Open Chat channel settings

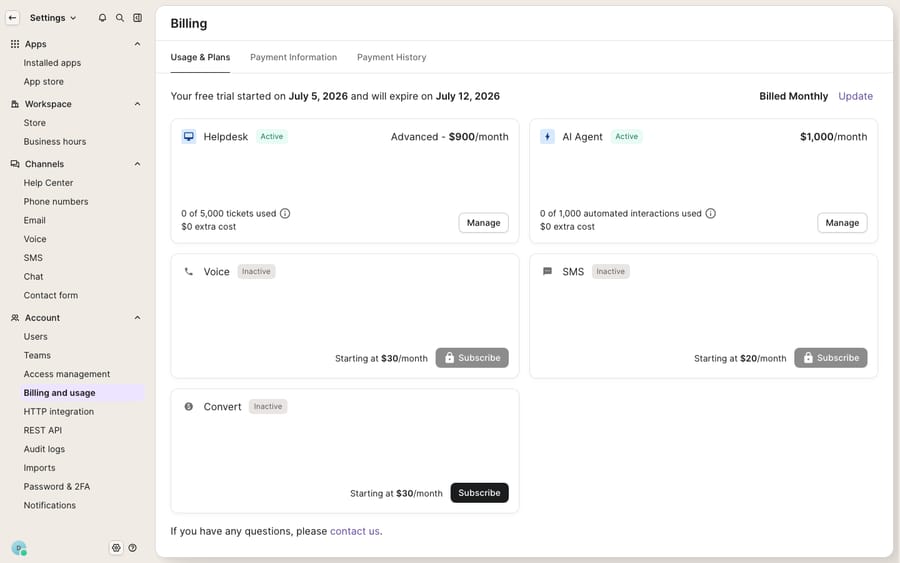tap(33, 277)
